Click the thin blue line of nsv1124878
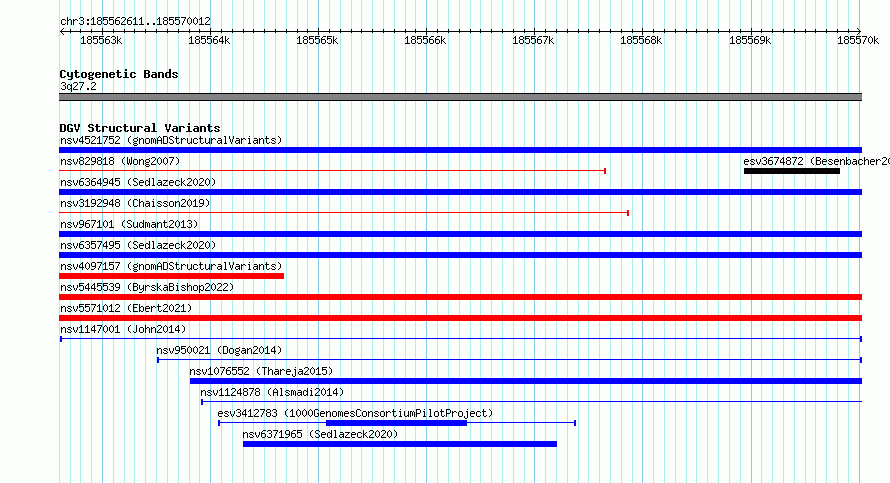890x483 pixels. pos(531,402)
